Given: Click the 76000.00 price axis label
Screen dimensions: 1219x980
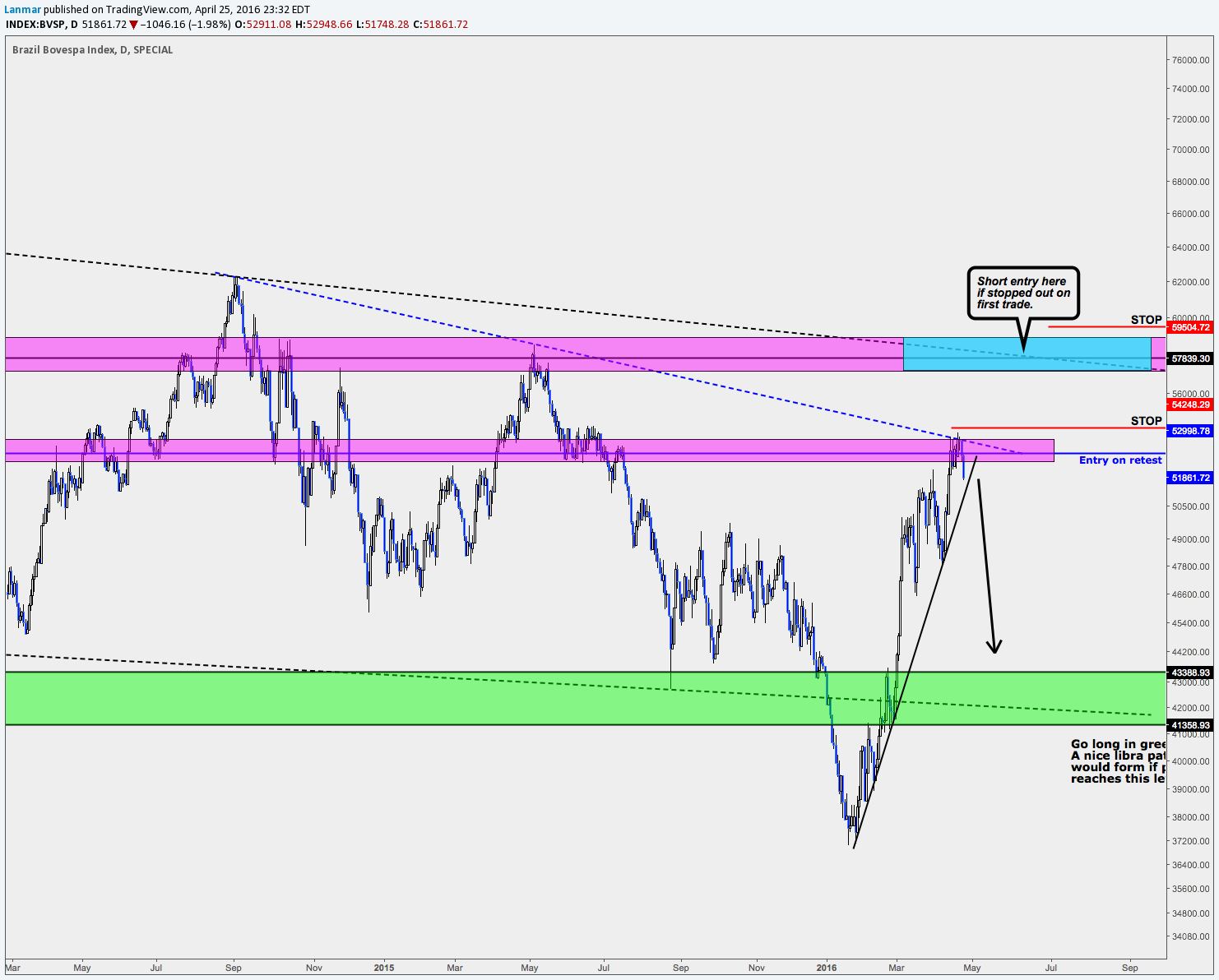Looking at the screenshot, I should click(x=1191, y=61).
